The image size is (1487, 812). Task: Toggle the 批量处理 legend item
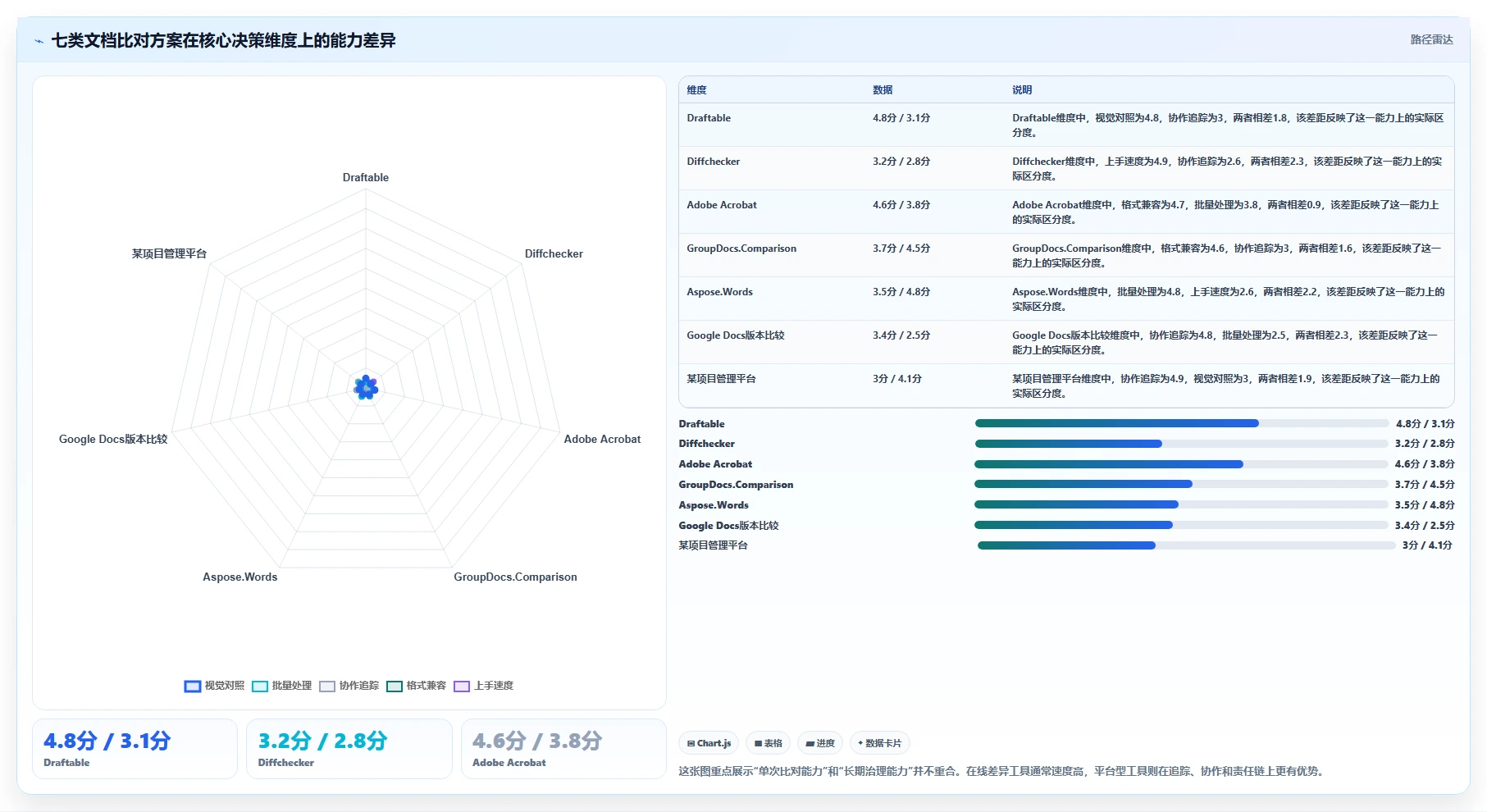click(282, 686)
